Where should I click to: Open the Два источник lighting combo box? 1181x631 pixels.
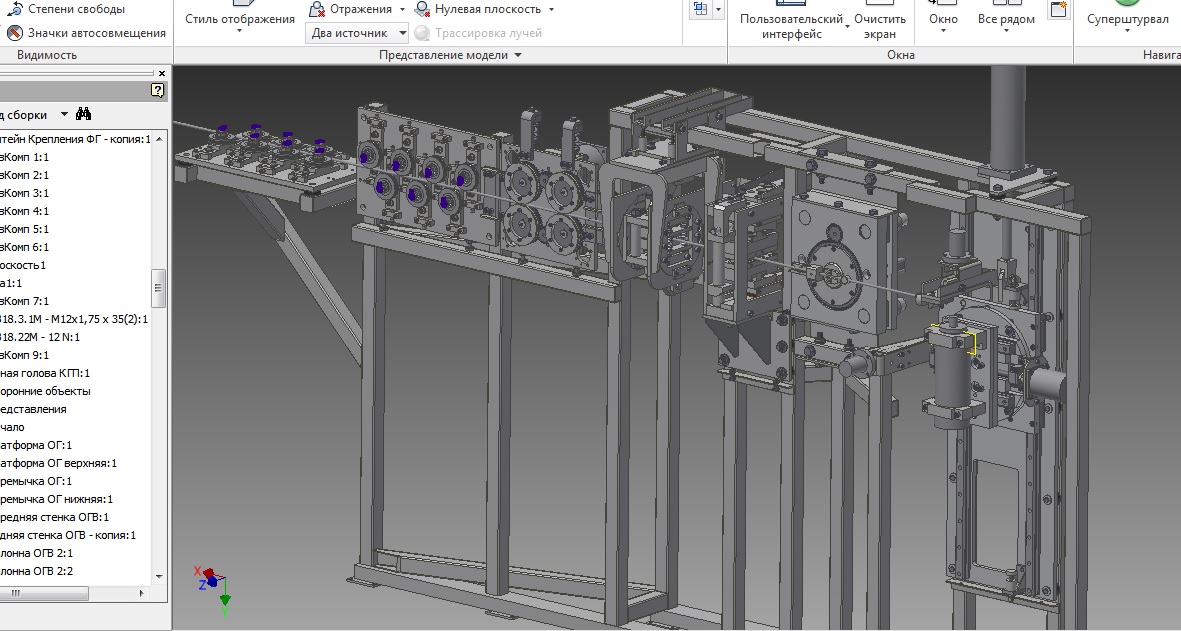pyautogui.click(x=357, y=33)
